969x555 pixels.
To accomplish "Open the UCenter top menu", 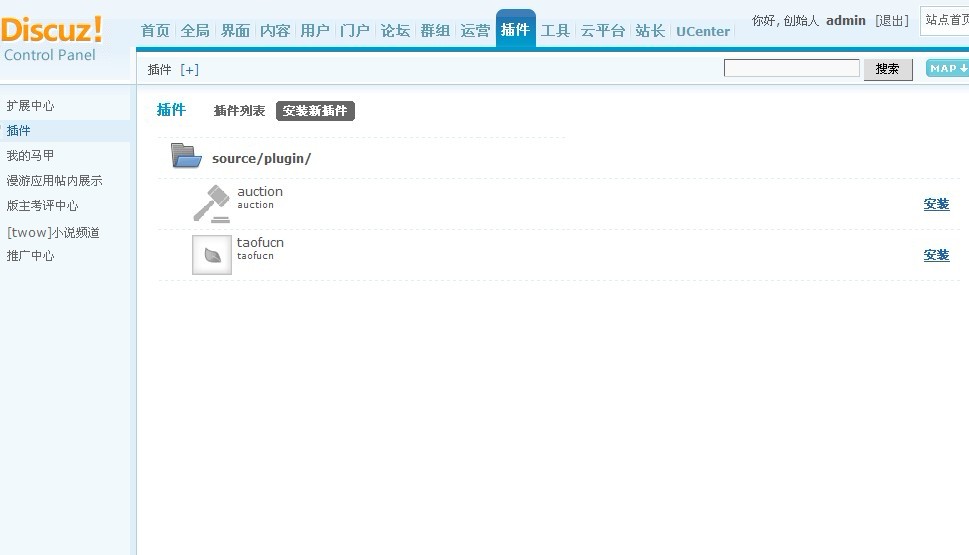I will [703, 32].
